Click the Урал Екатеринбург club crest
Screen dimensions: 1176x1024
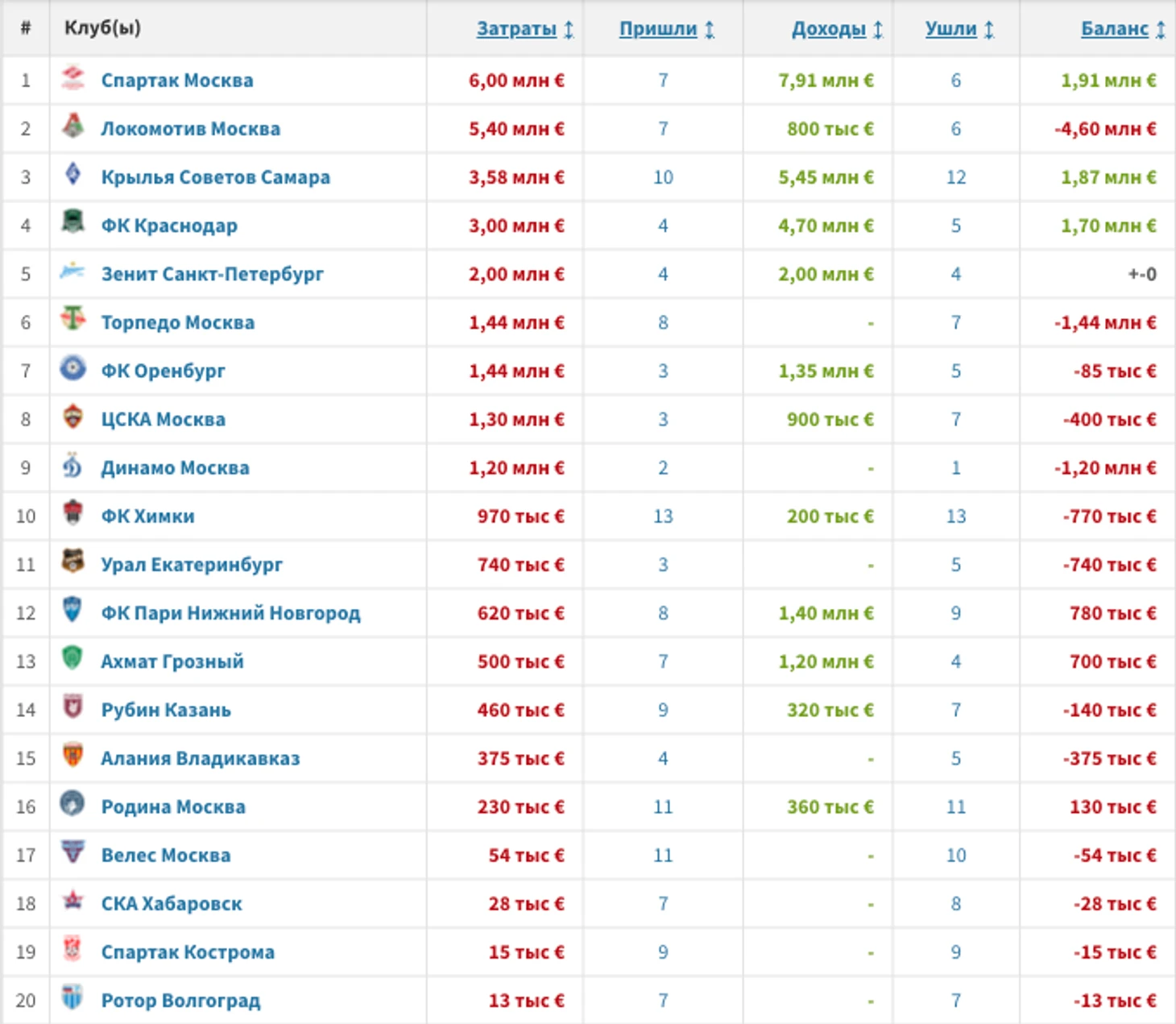point(72,562)
